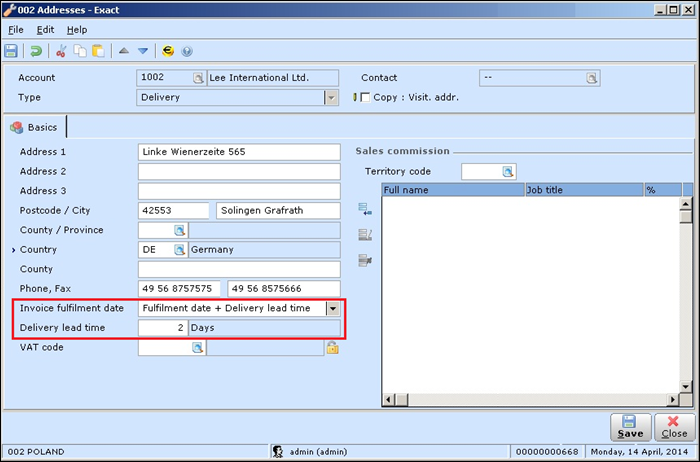The width and height of the screenshot is (700, 462).
Task: Enable the Copy Visit. addr. checkbox
Action: (364, 98)
